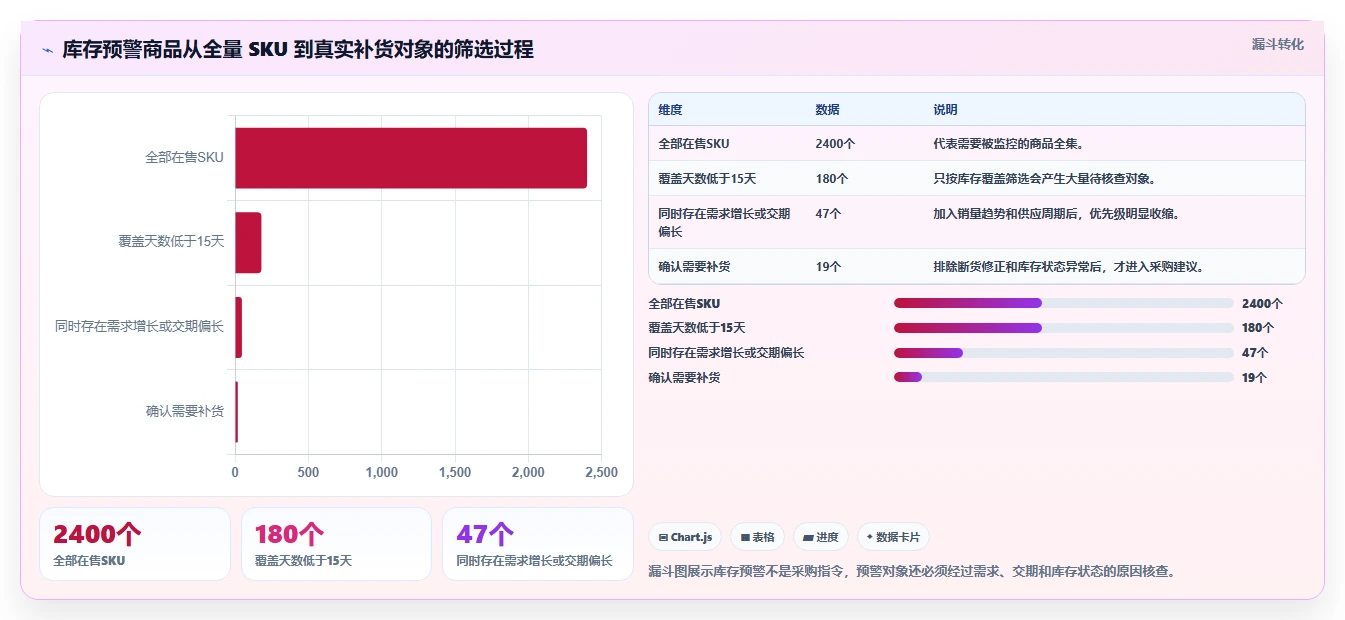Click table text 排除断货修正和库存状态异常后，才进入采购建议。
1345x620 pixels.
[1070, 266]
